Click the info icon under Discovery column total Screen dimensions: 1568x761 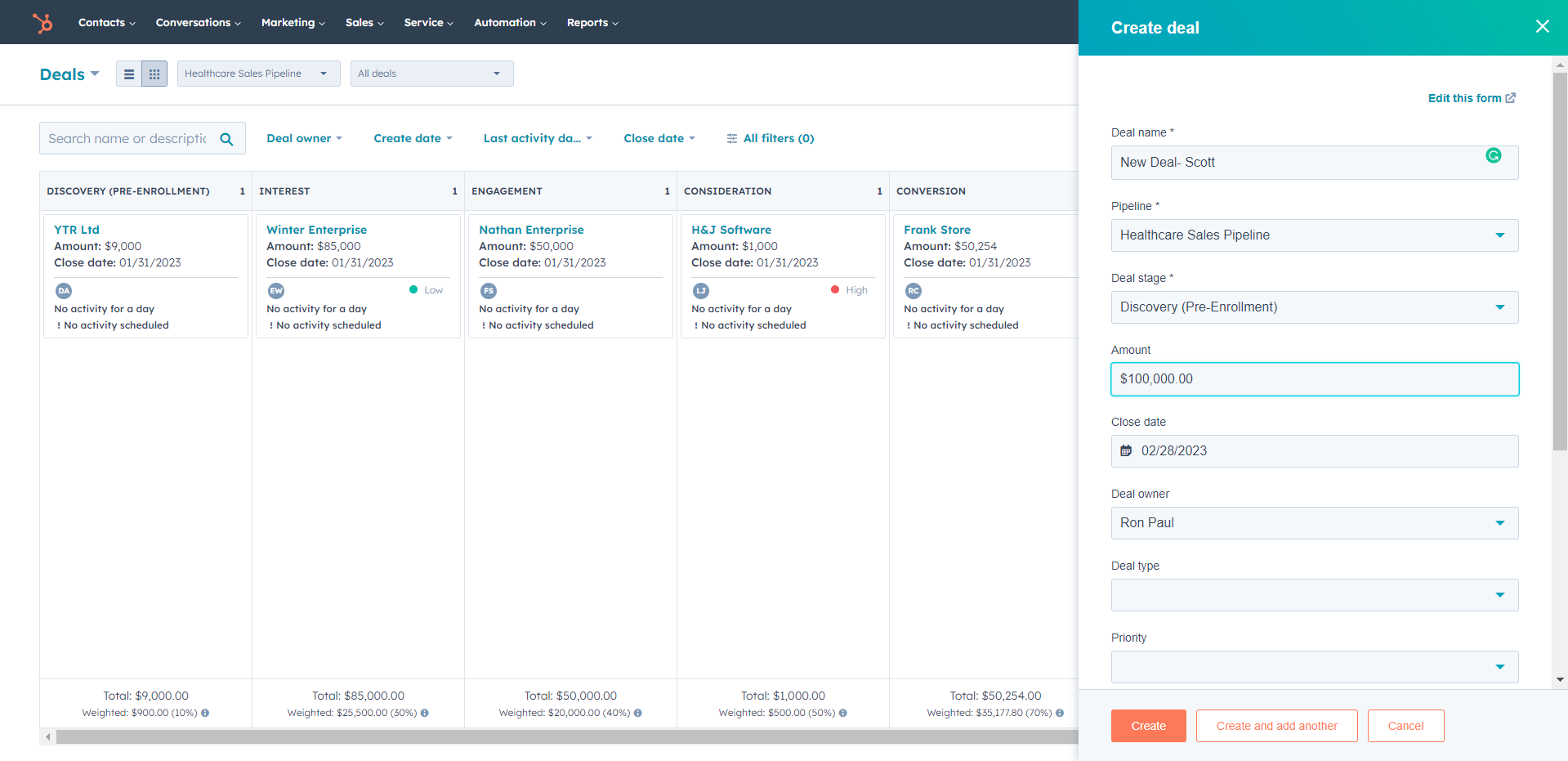(x=204, y=713)
